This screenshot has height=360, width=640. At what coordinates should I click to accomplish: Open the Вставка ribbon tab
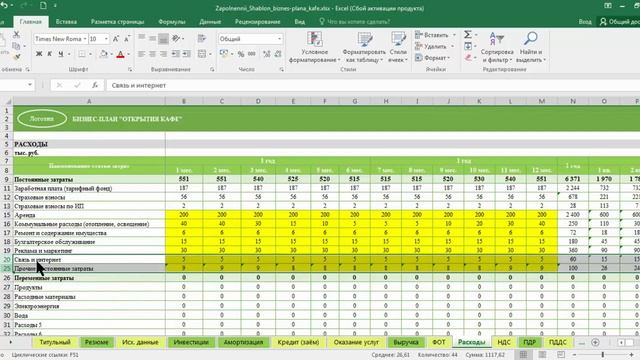coord(66,22)
